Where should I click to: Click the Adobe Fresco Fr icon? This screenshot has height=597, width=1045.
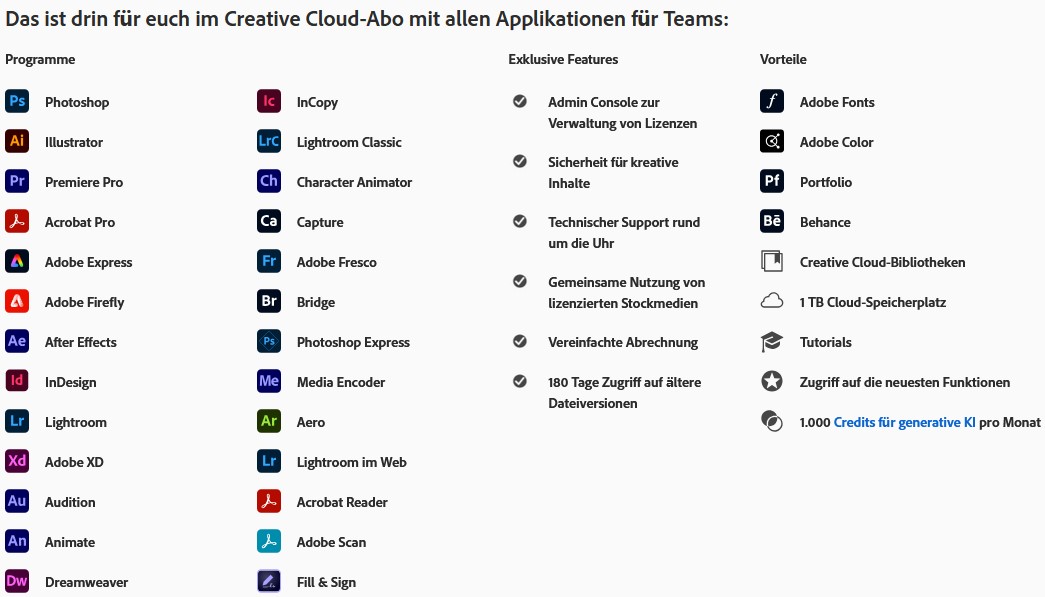(x=269, y=261)
